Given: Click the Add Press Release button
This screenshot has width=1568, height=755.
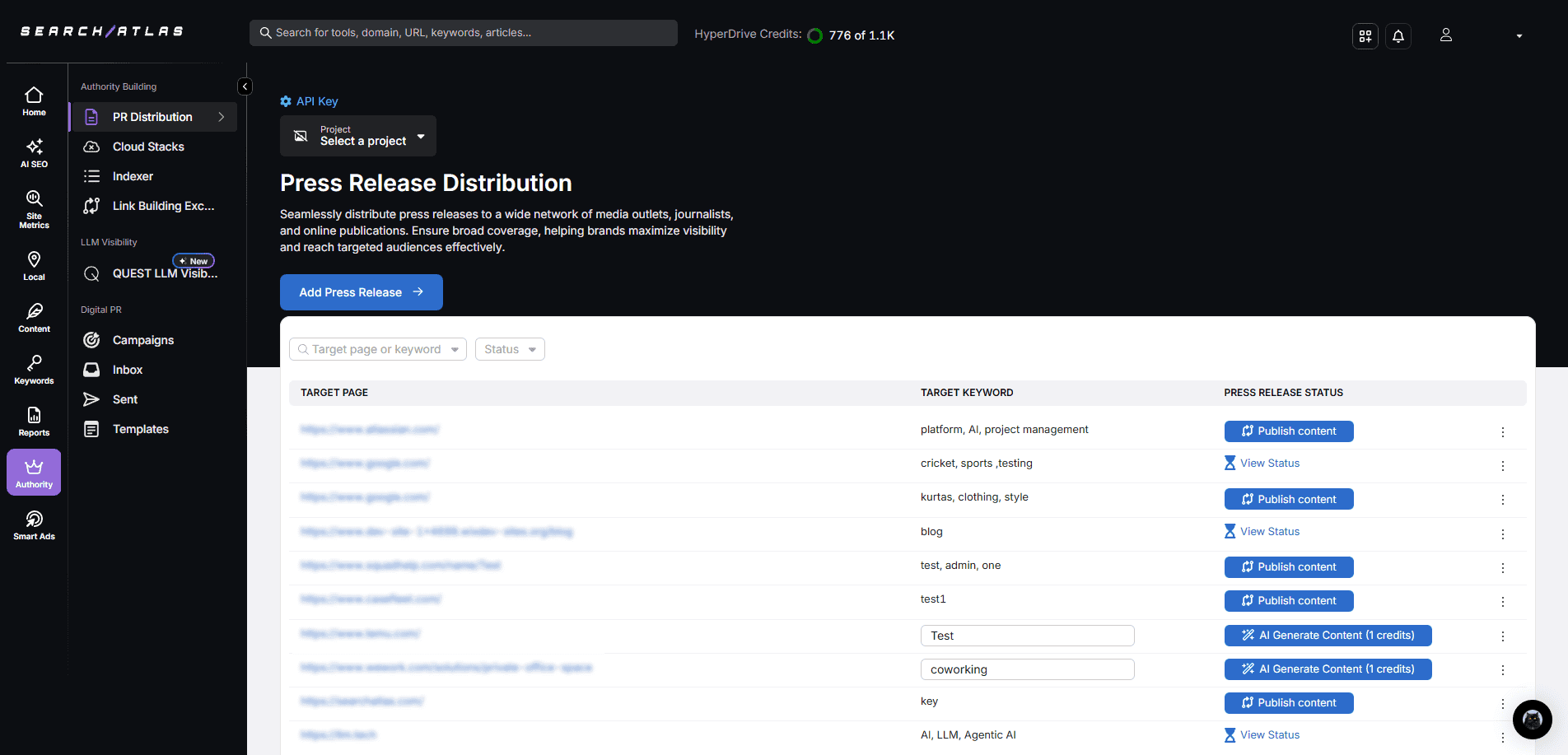Looking at the screenshot, I should (361, 292).
